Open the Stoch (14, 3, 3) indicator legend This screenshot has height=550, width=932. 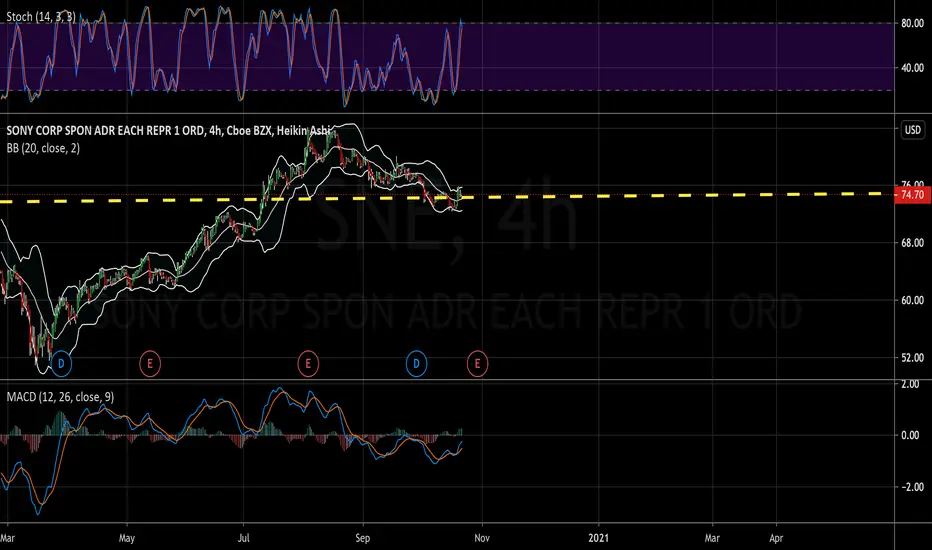41,17
